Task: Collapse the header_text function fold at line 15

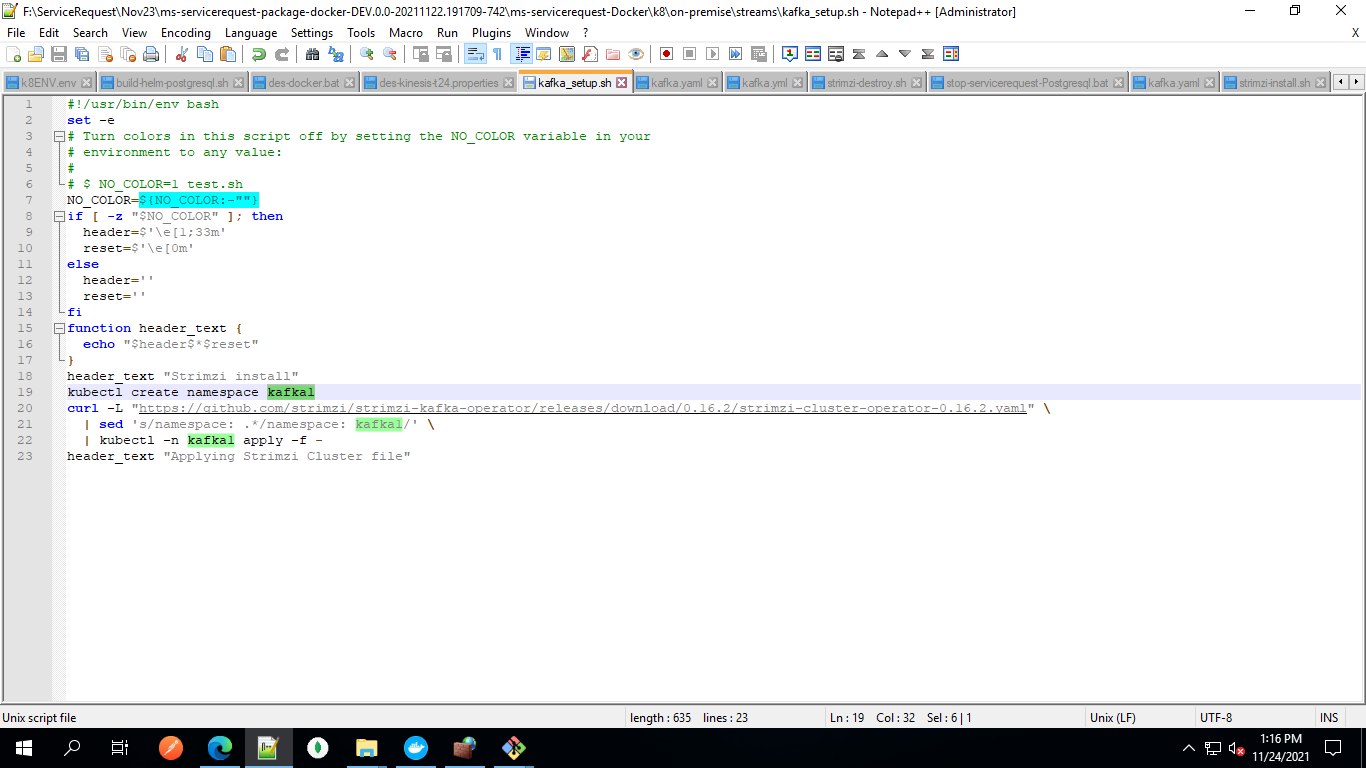Action: click(59, 328)
